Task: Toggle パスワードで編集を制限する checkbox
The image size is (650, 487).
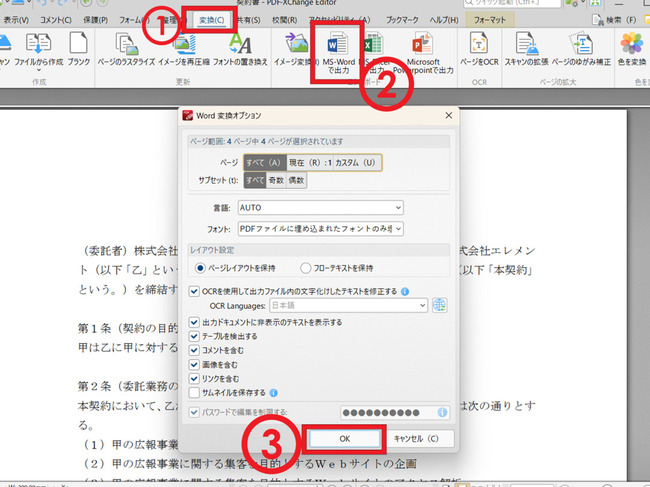Action: (194, 412)
